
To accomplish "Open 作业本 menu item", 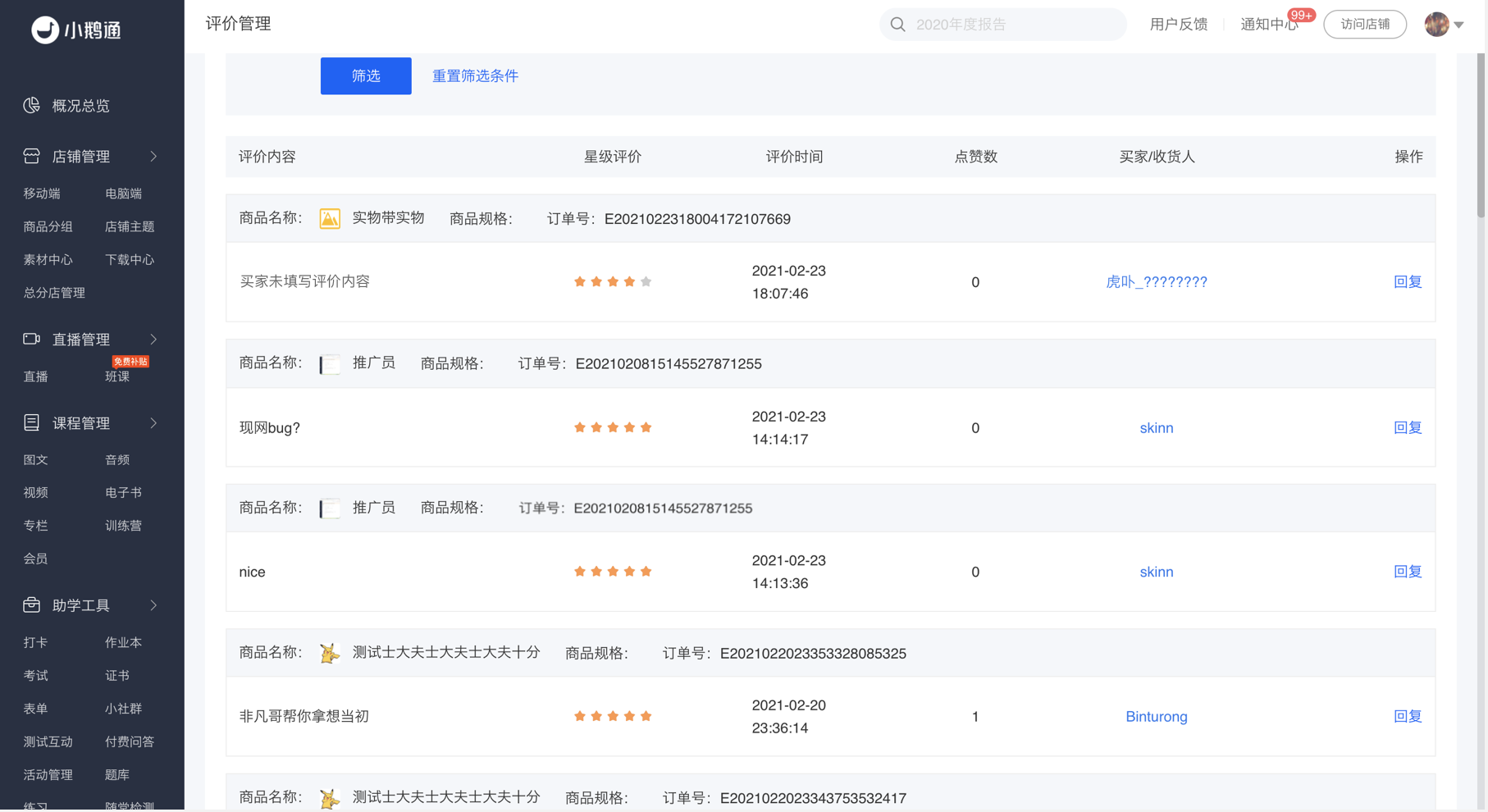I will 123,642.
